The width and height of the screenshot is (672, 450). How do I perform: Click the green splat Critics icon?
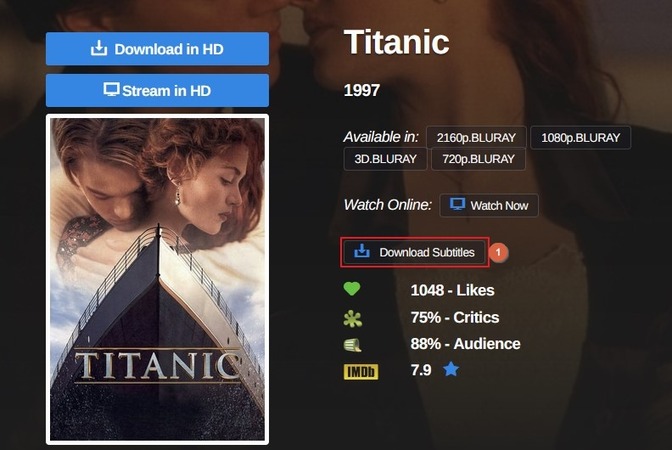(x=351, y=317)
